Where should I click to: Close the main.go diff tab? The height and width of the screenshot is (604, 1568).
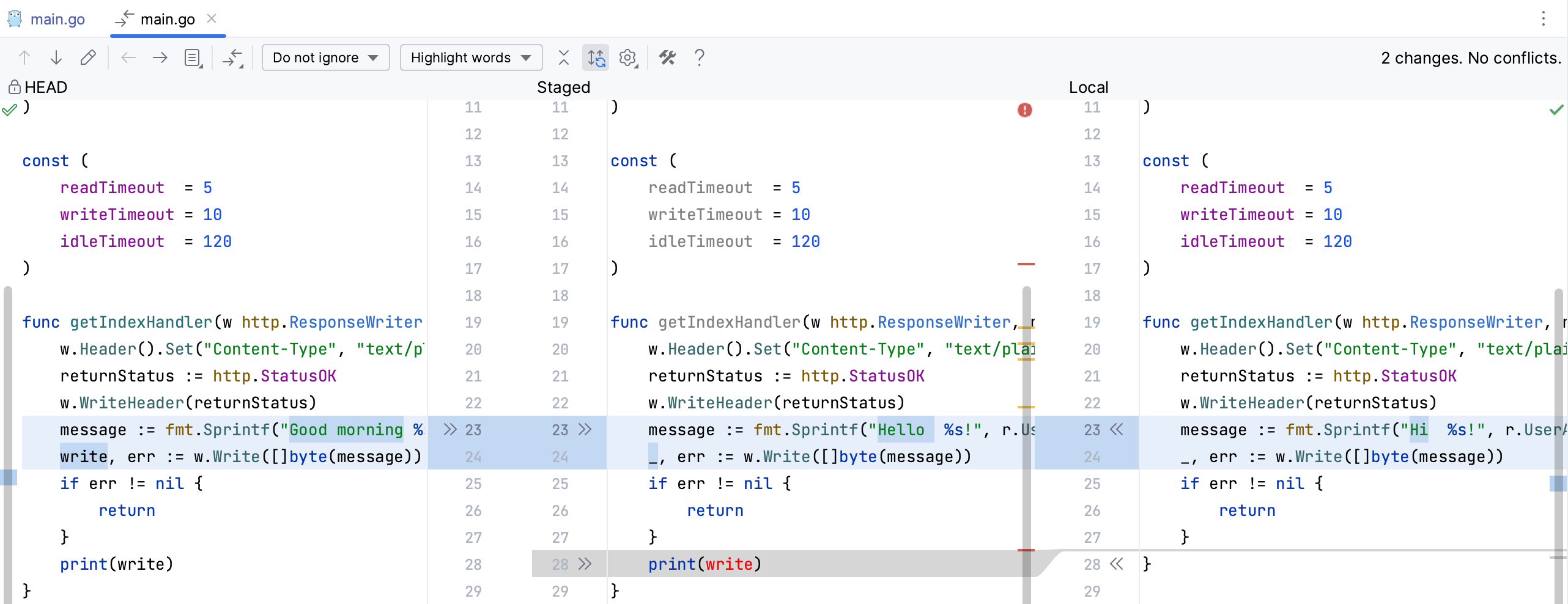[212, 18]
